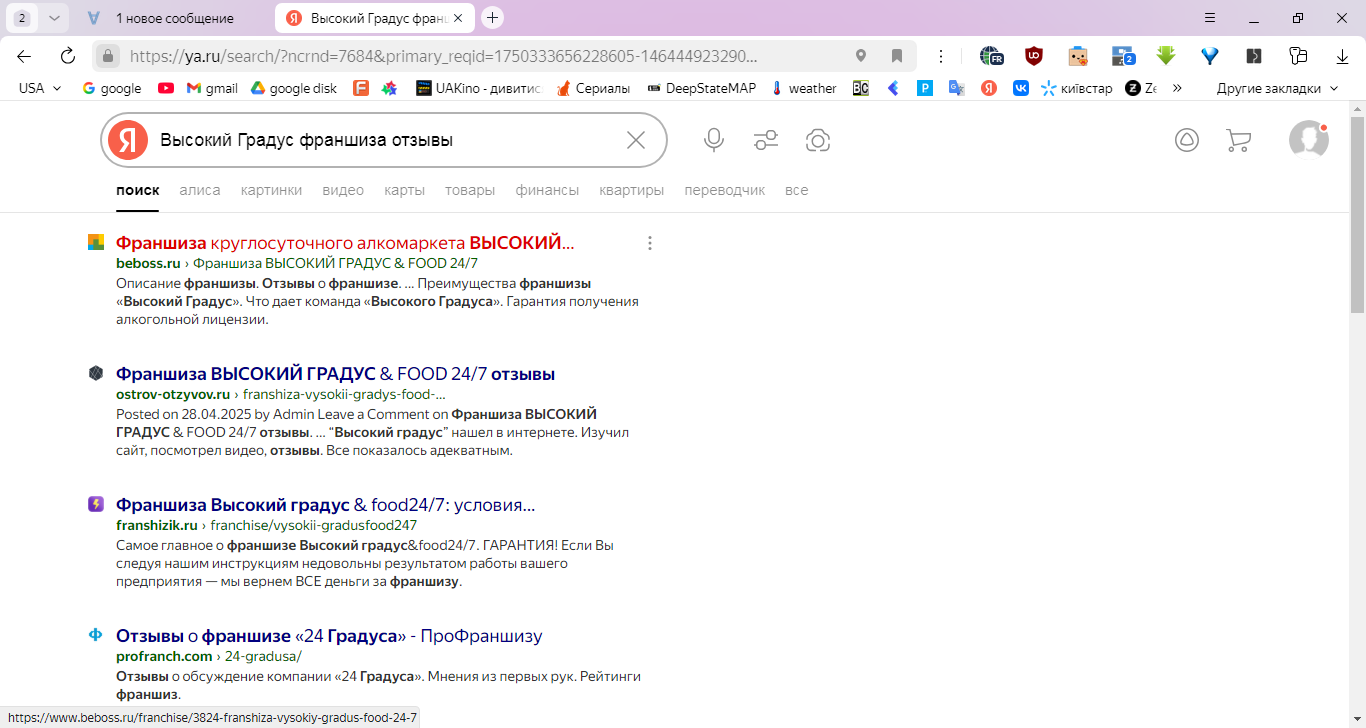The width and height of the screenshot is (1366, 728).
Task: Click the profranch.com domain link
Action: [x=164, y=656]
